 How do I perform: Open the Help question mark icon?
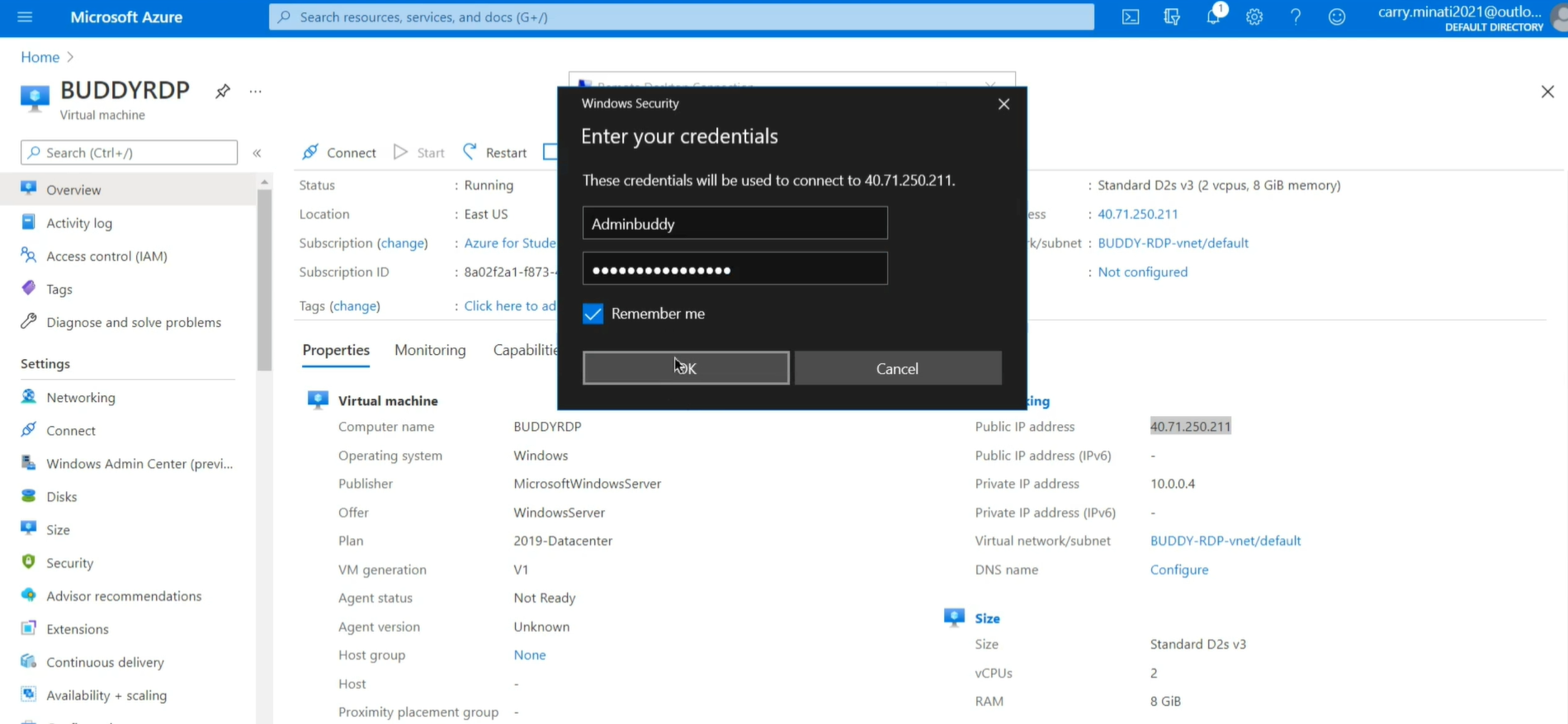[1296, 17]
